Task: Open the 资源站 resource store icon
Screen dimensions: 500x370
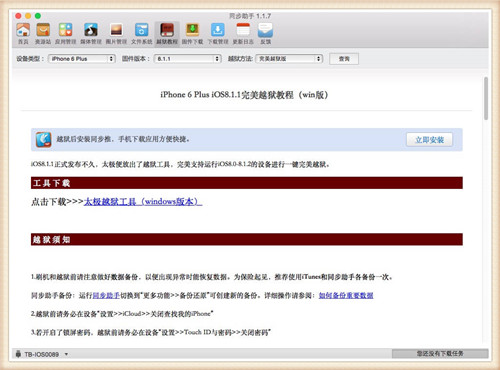Action: coord(43,33)
